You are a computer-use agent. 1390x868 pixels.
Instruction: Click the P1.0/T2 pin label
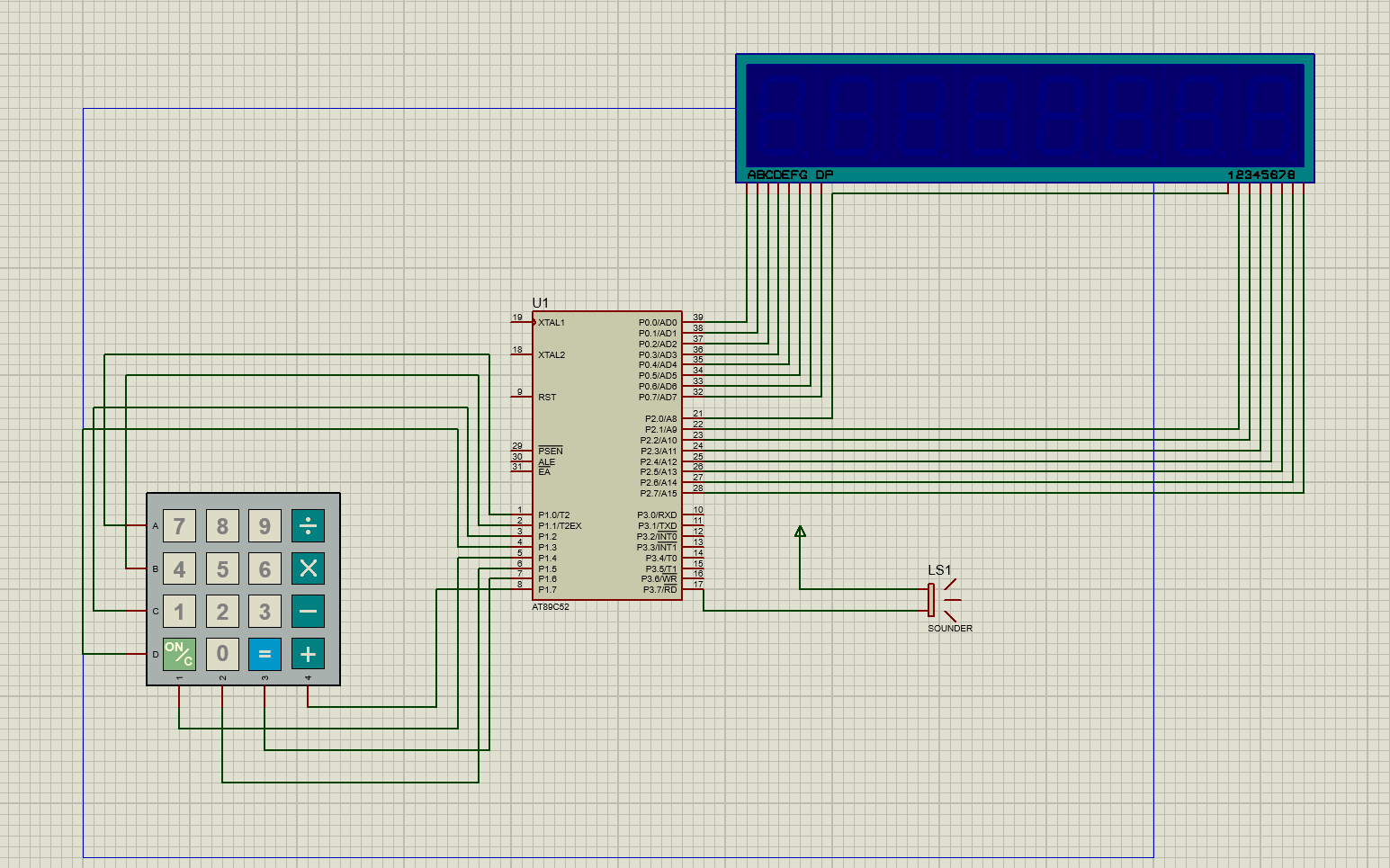(x=553, y=515)
